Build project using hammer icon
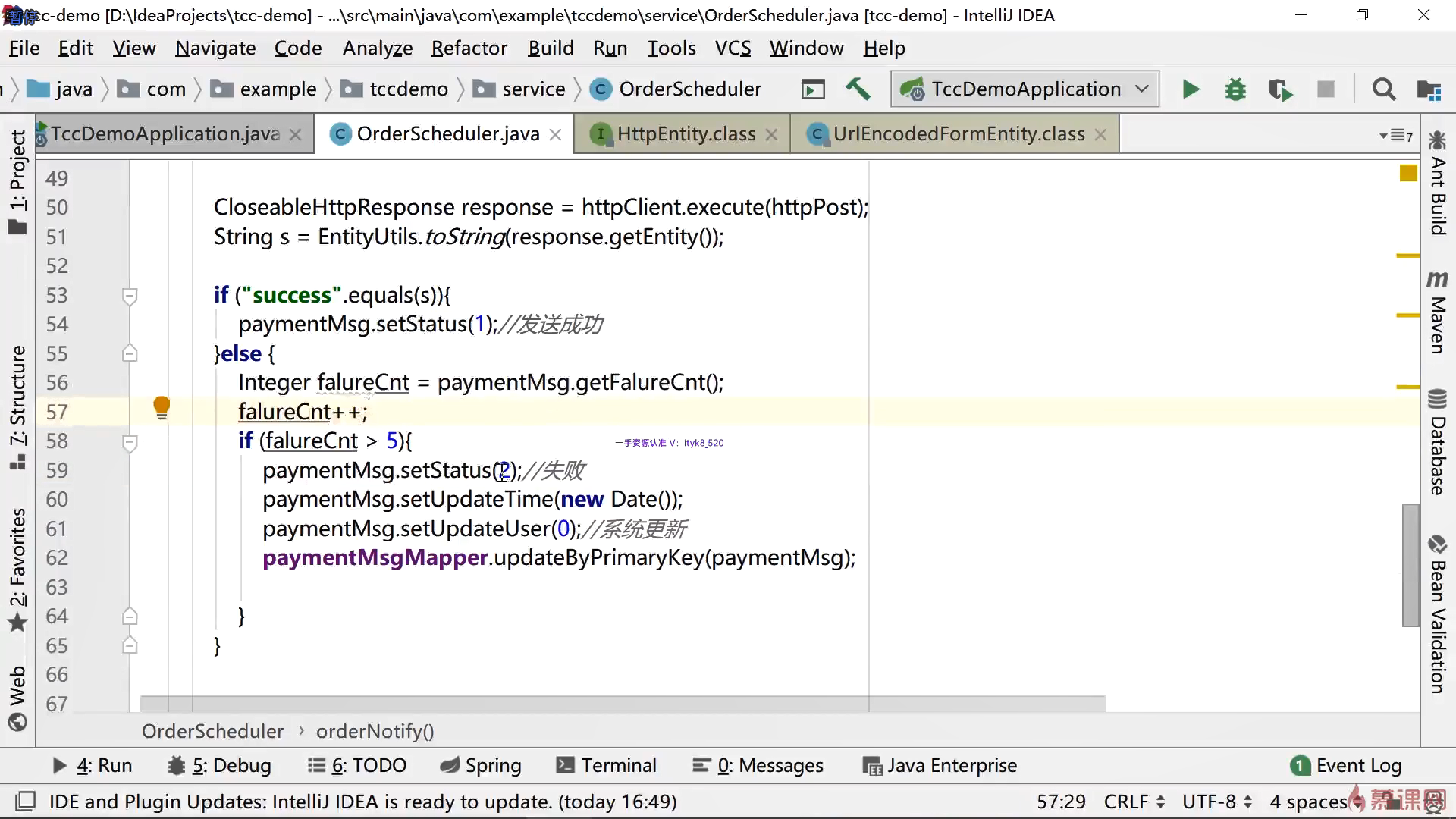Image resolution: width=1456 pixels, height=819 pixels. pyautogui.click(x=858, y=89)
